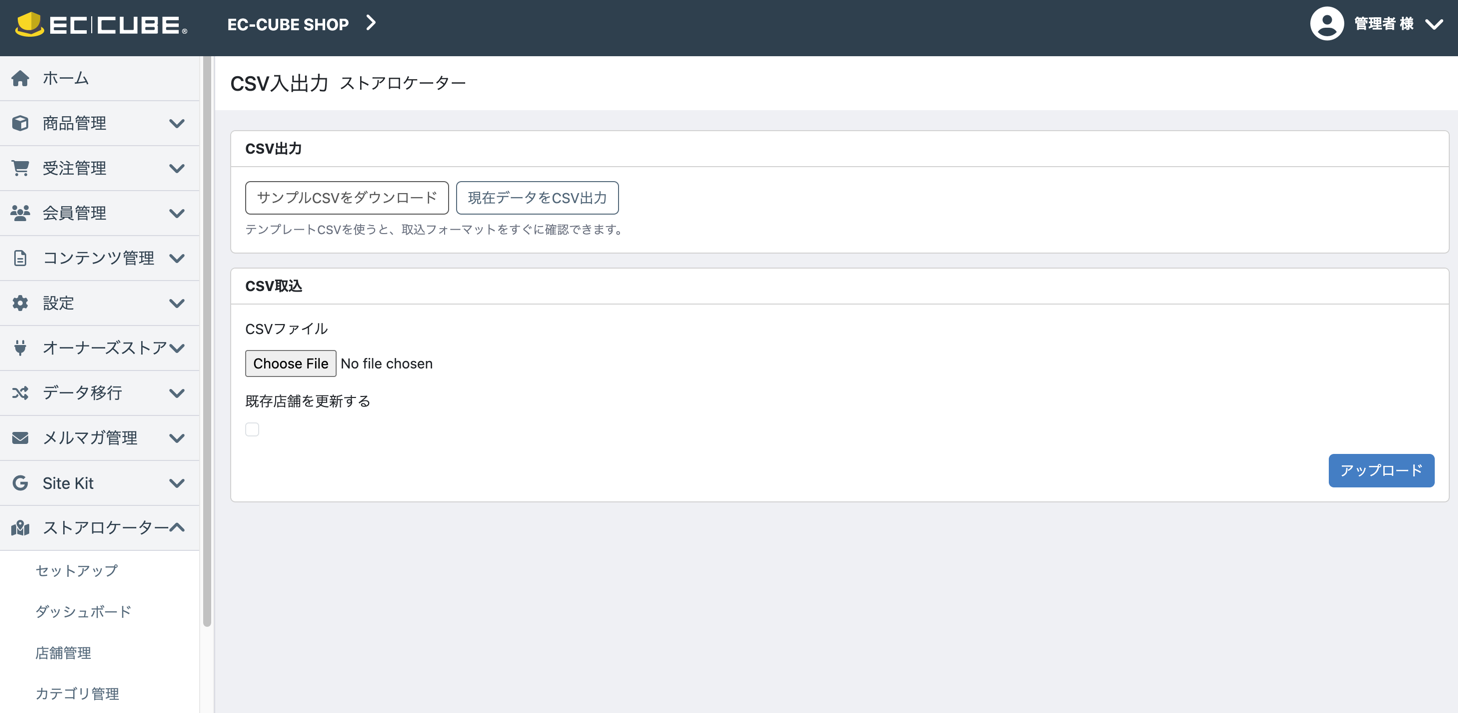Click the home icon in sidebar
Screen dimensions: 1458x713
coord(20,78)
